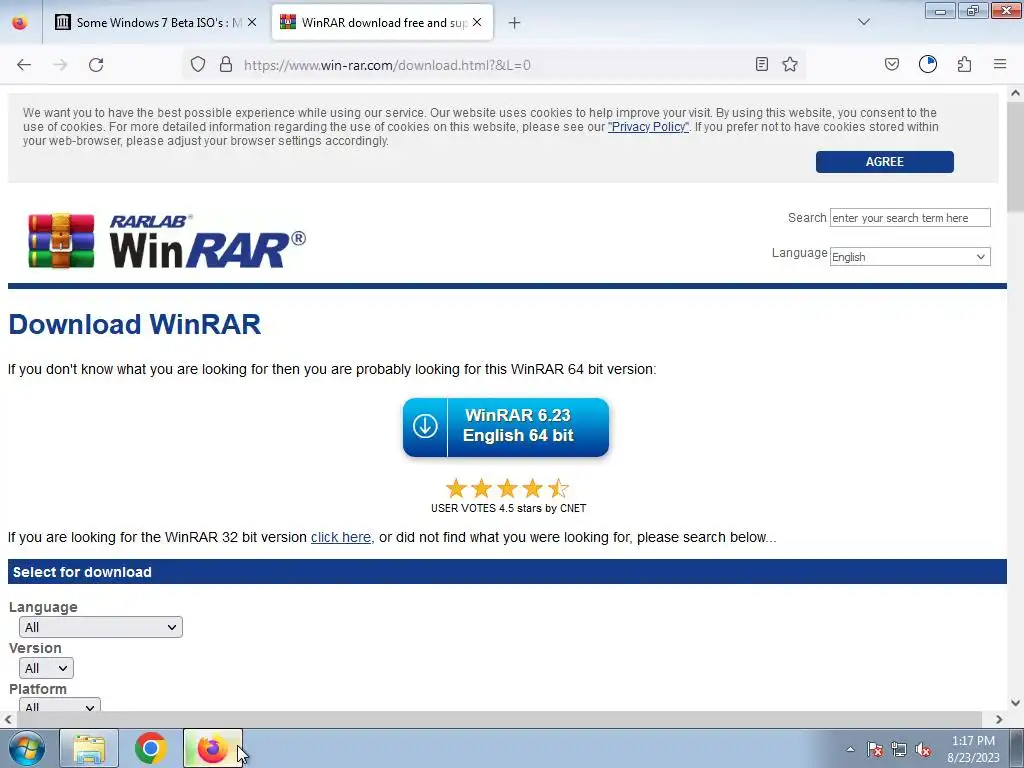This screenshot has width=1024, height=768.
Task: Reload the WinRAR download page
Action: [x=96, y=65]
